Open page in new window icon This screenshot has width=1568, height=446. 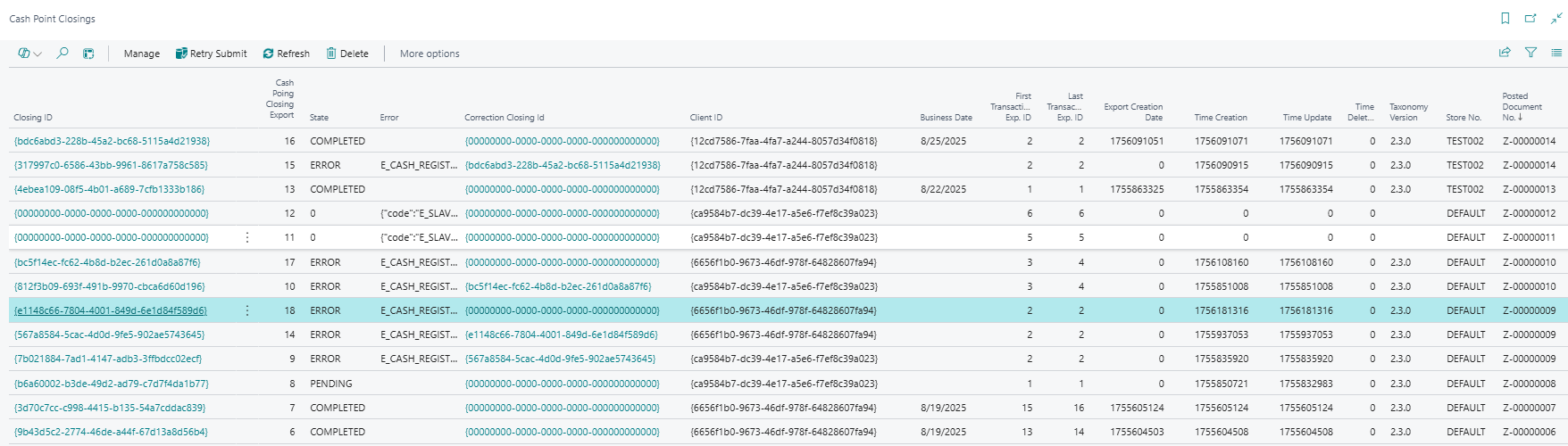[x=1530, y=18]
